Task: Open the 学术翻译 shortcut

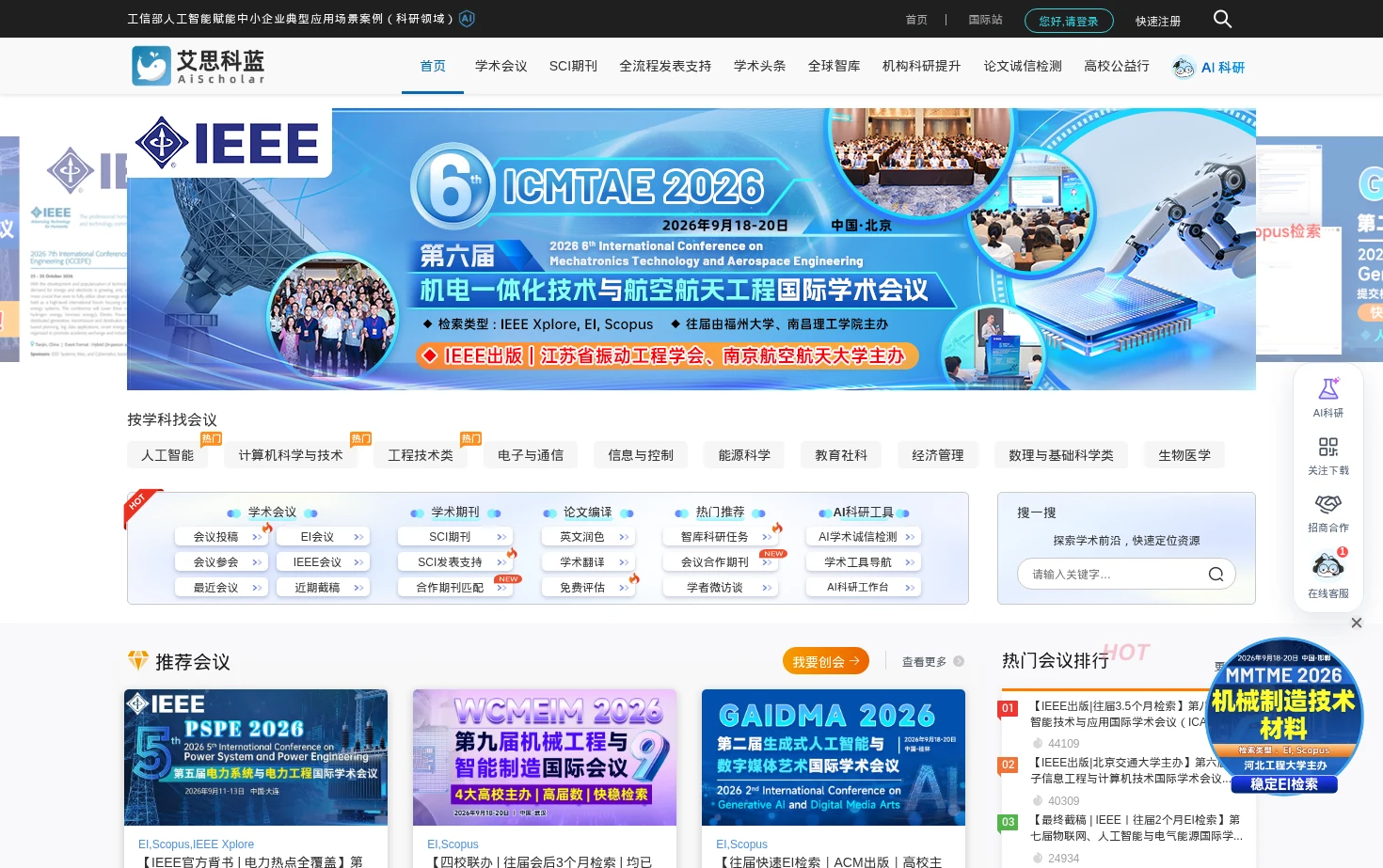Action: (588, 562)
